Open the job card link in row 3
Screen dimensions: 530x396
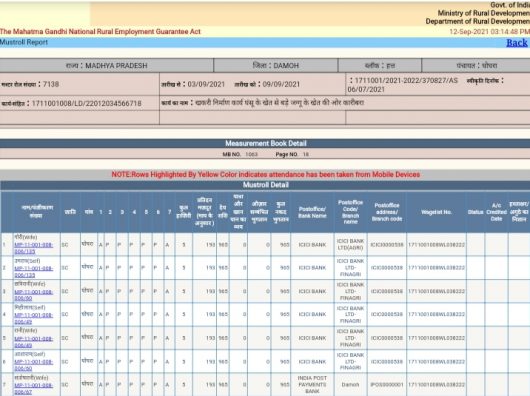33,295
